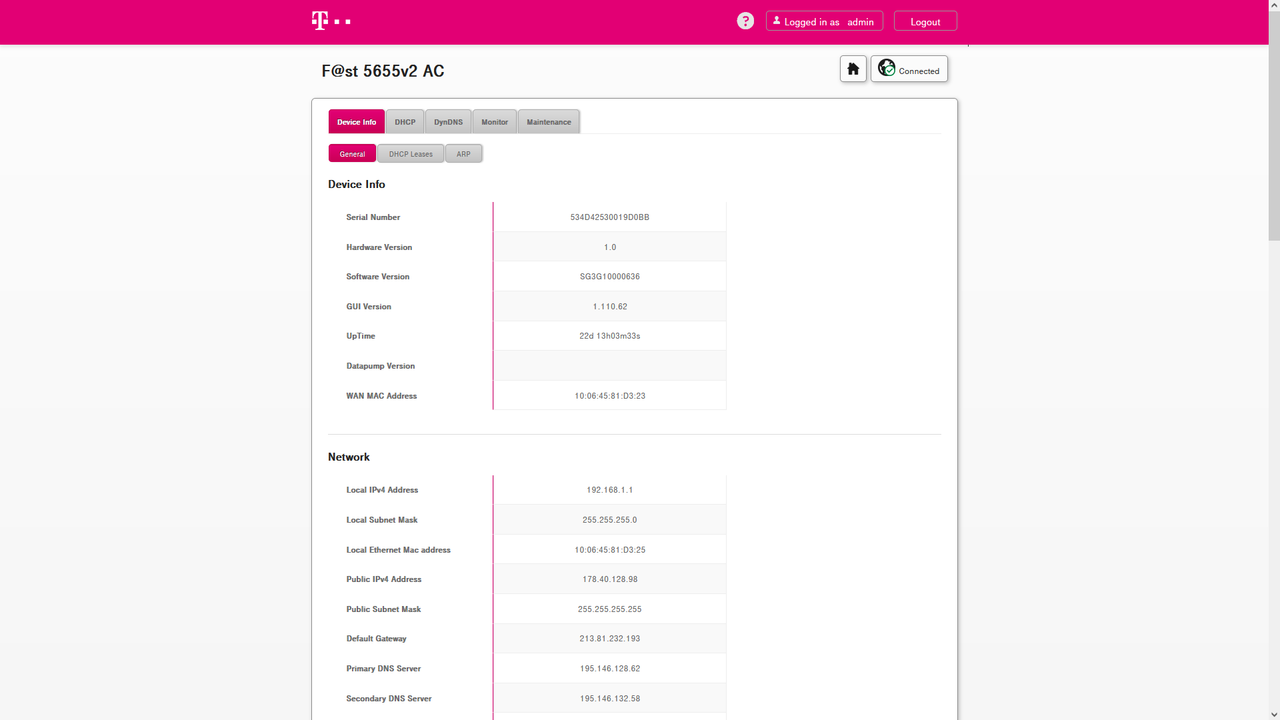
Task: Open the Maintenance tab
Action: 549,122
